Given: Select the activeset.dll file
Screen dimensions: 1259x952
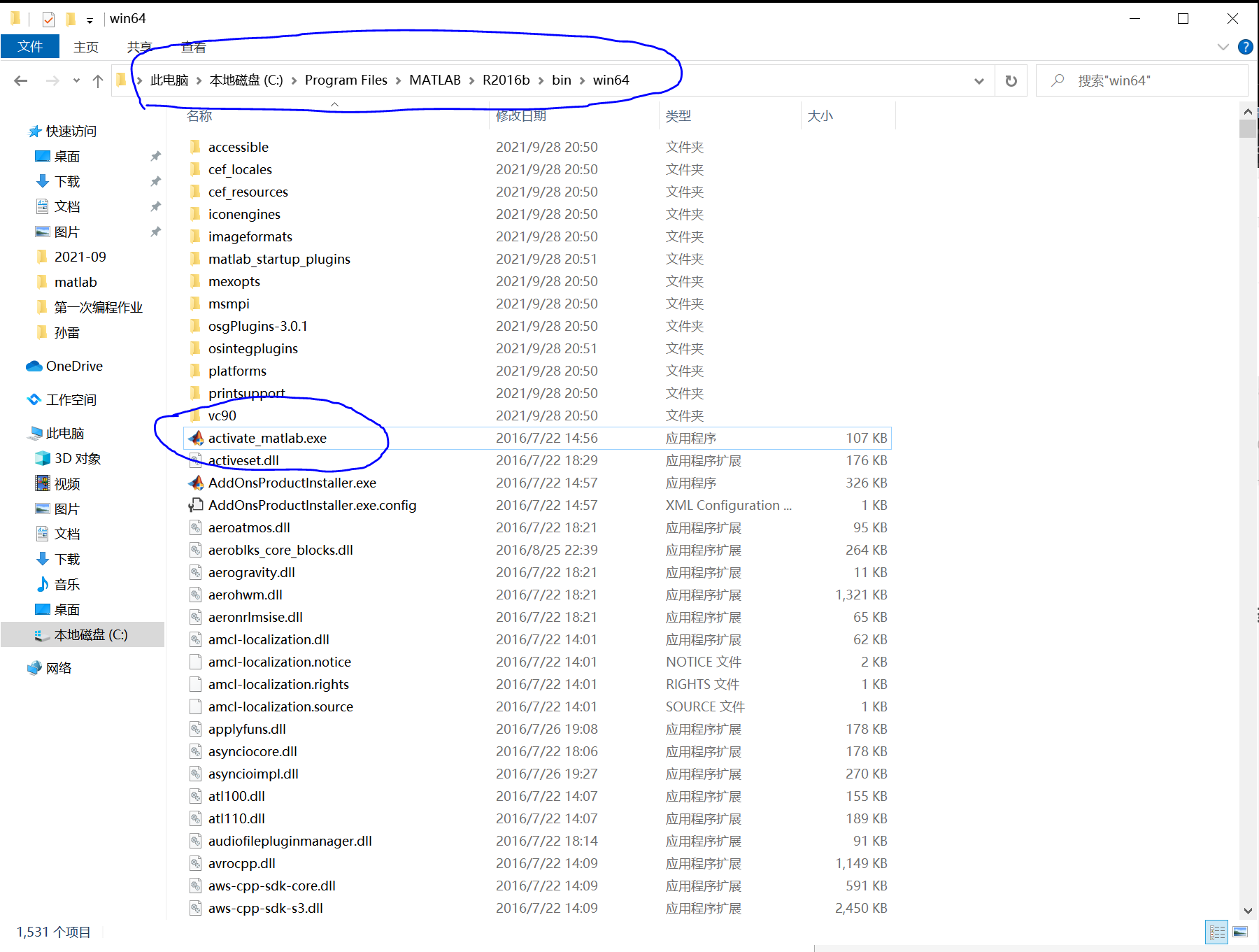Looking at the screenshot, I should [x=243, y=461].
